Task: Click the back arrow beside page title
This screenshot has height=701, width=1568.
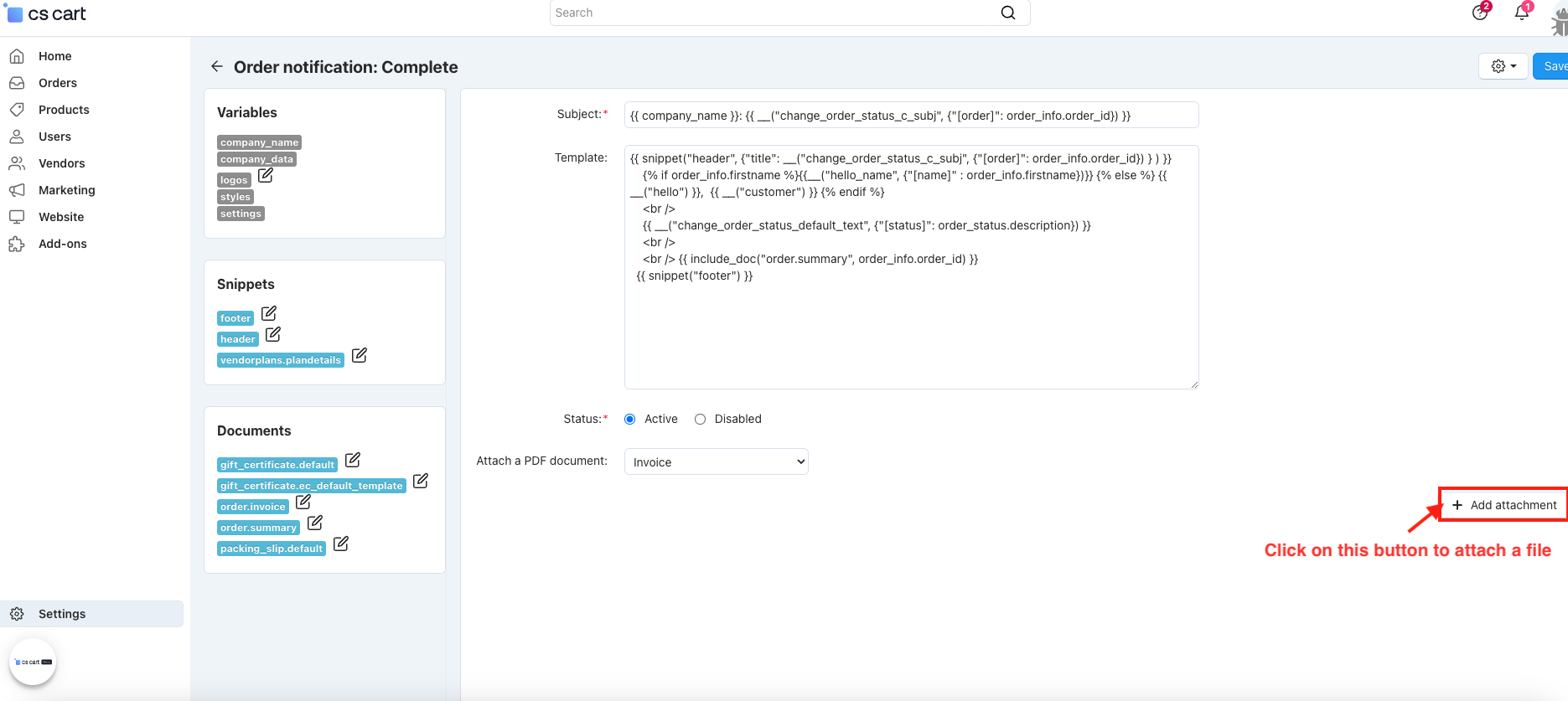Action: coord(217,66)
